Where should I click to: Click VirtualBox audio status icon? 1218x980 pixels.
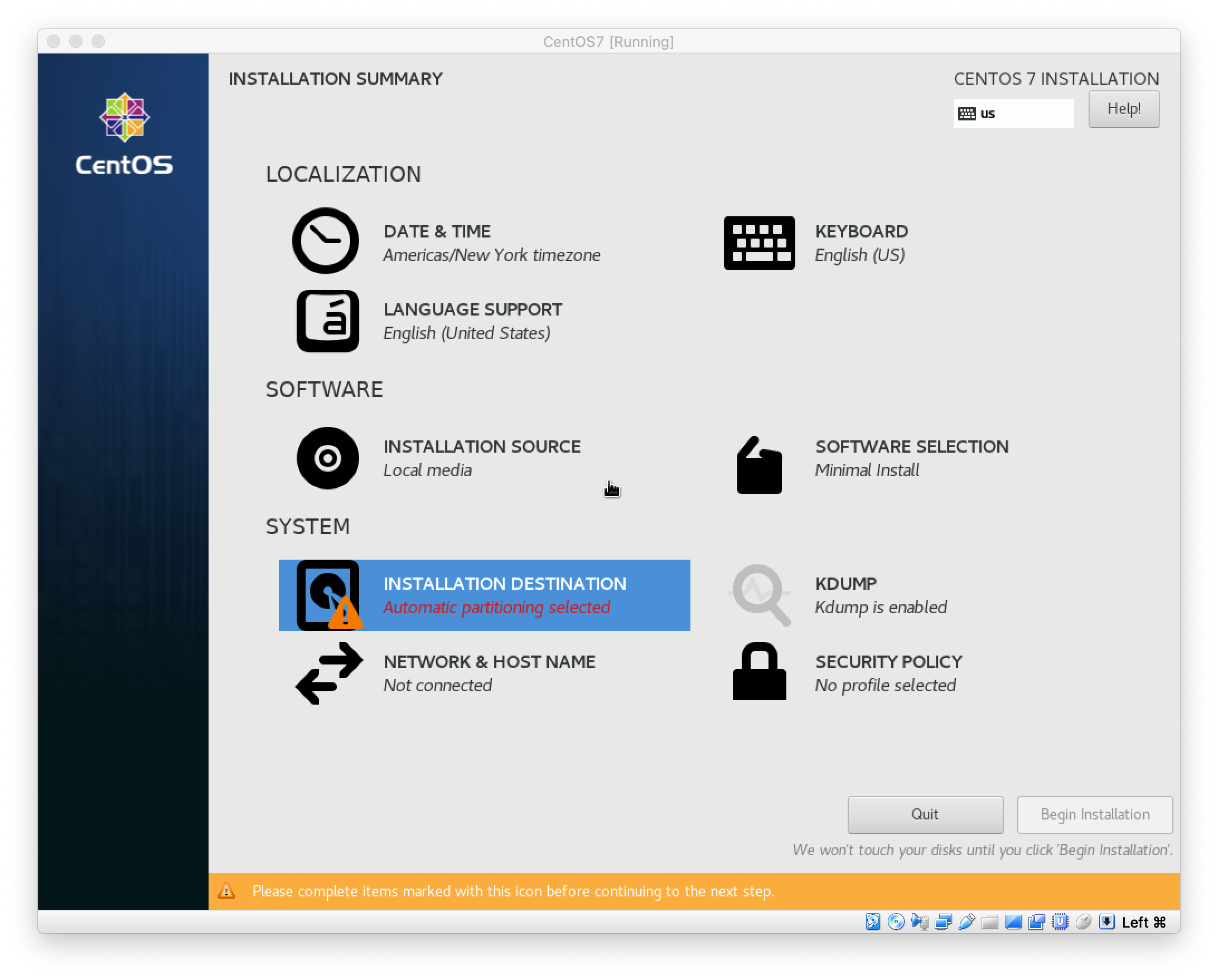tap(920, 922)
